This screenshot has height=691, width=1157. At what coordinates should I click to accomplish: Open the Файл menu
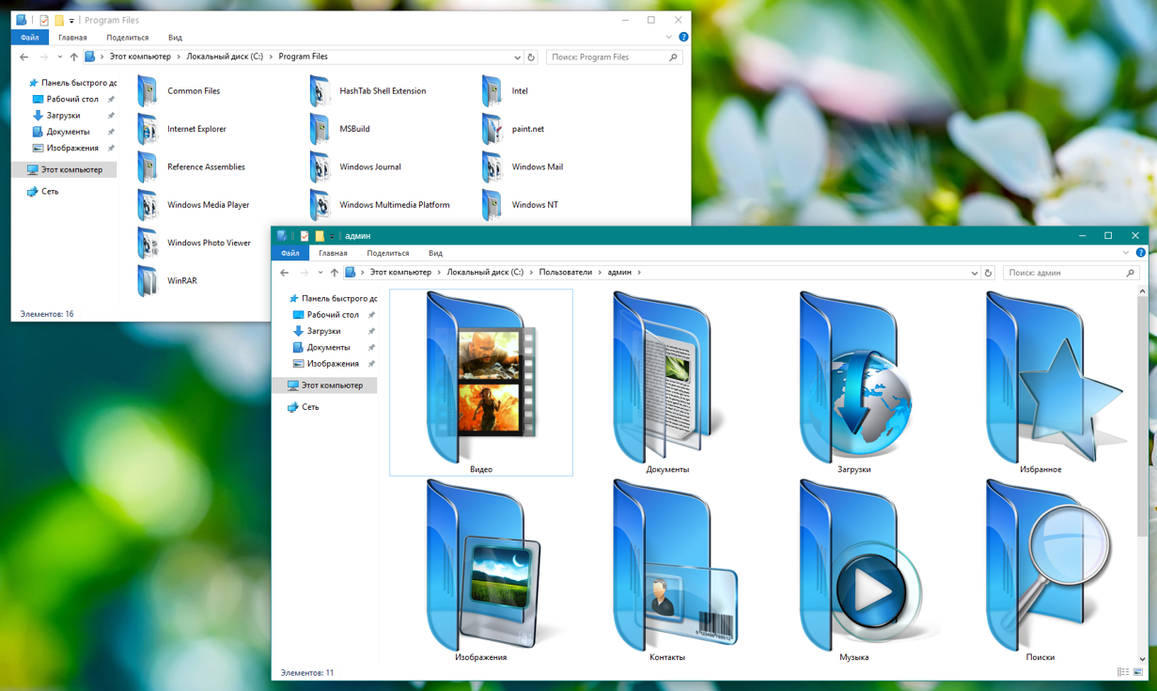[x=291, y=253]
